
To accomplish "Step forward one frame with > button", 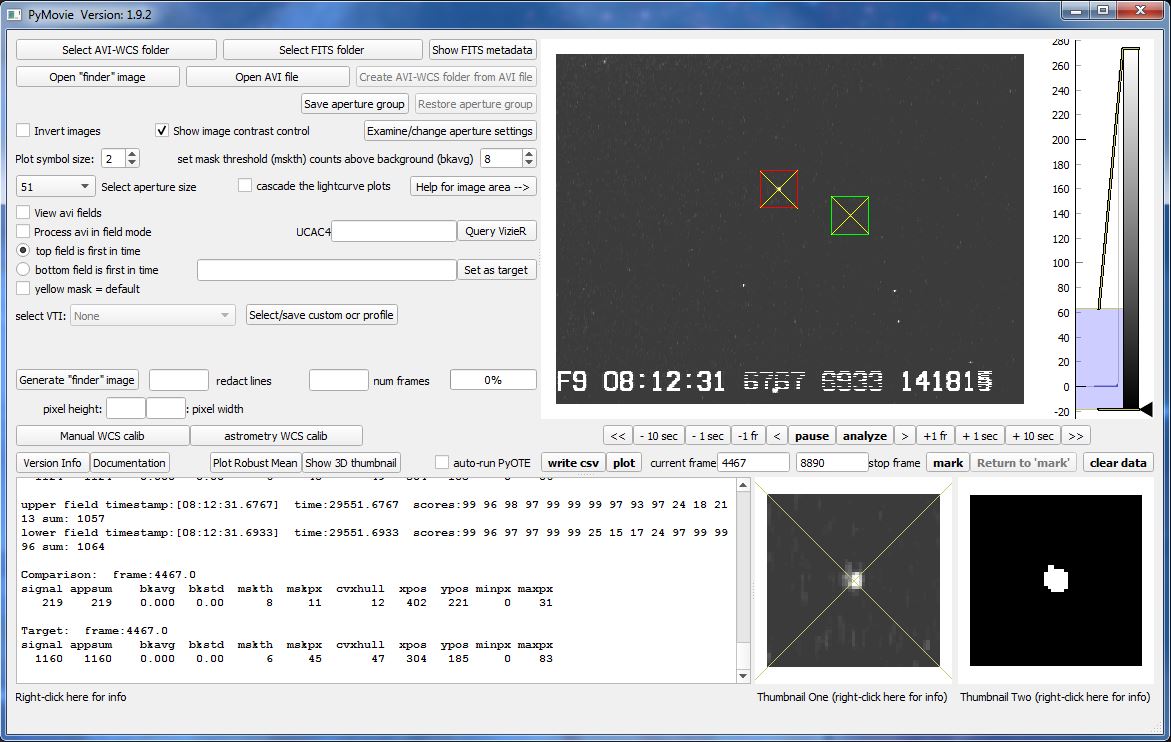I will click(903, 436).
